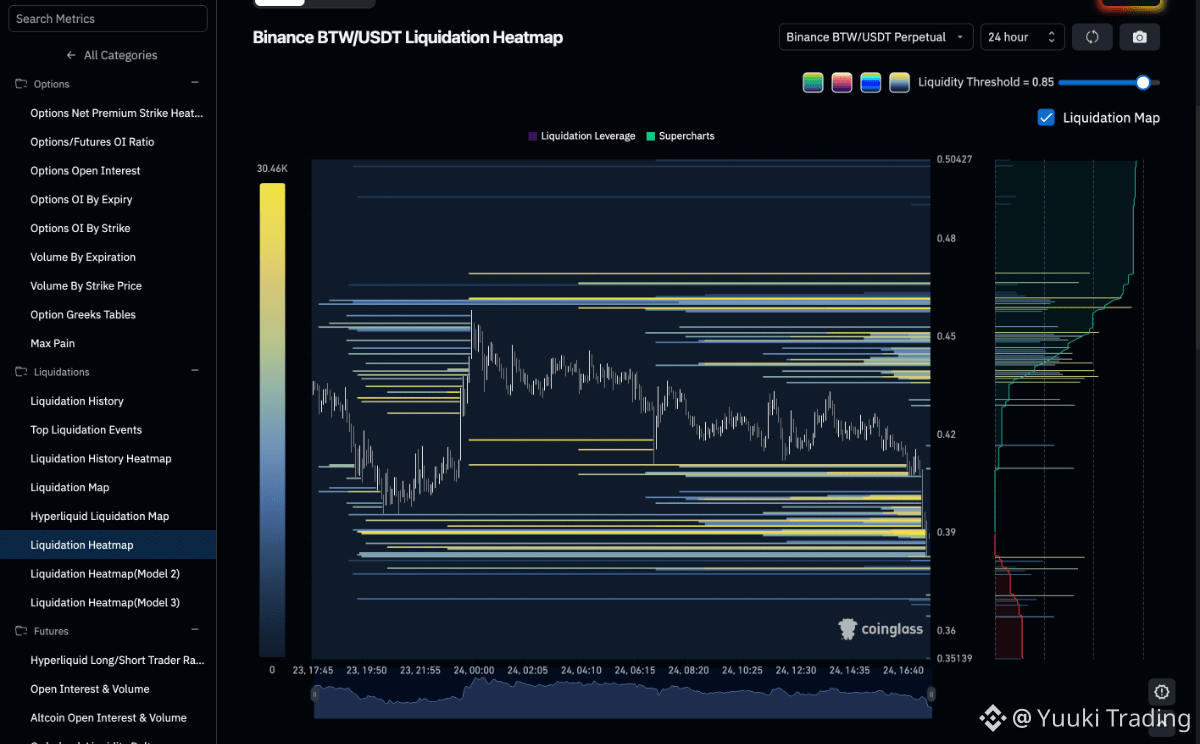Click the 0.45 price axis label
1200x744 pixels.
click(x=946, y=337)
